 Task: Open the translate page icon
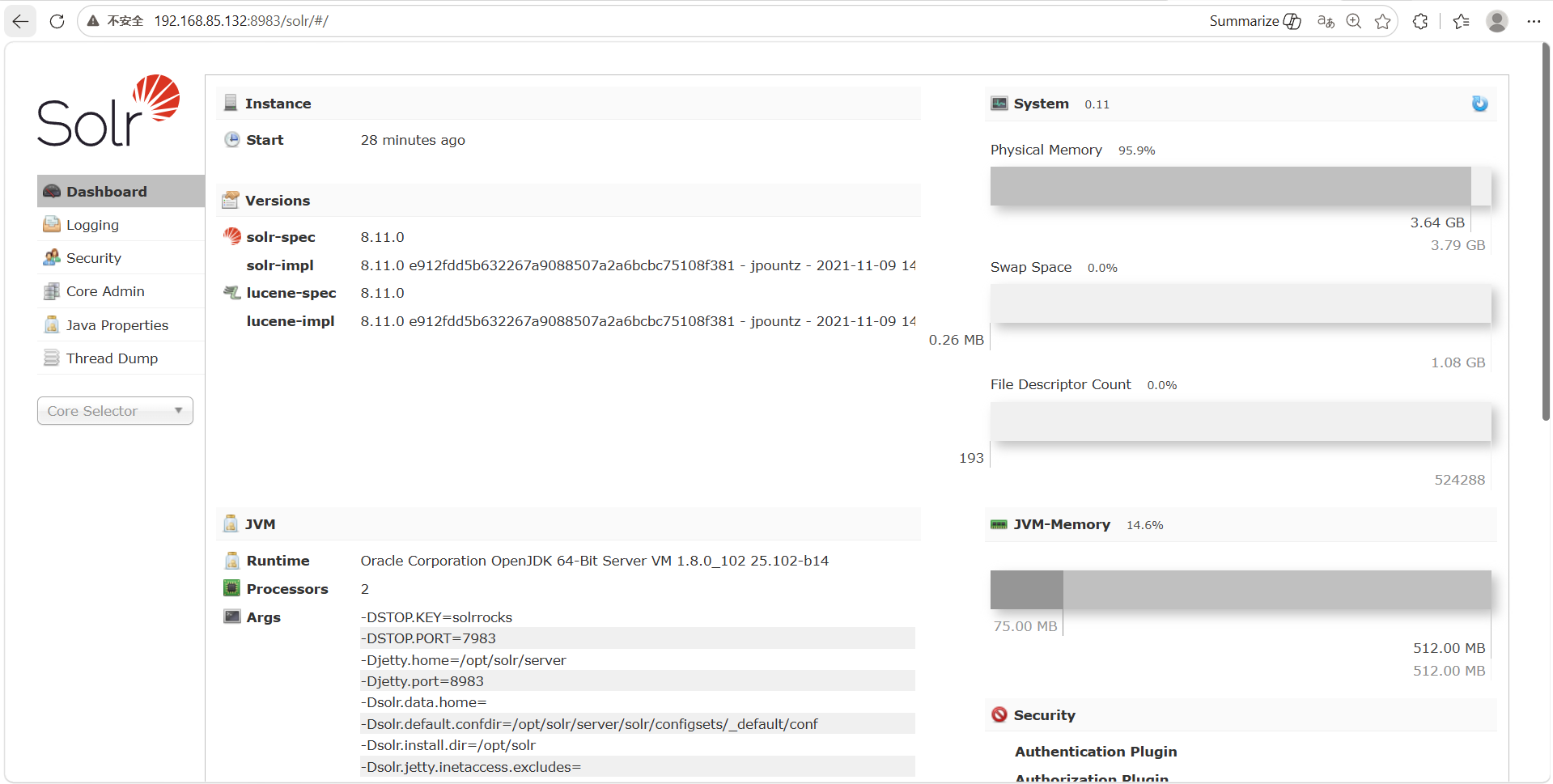(1326, 21)
